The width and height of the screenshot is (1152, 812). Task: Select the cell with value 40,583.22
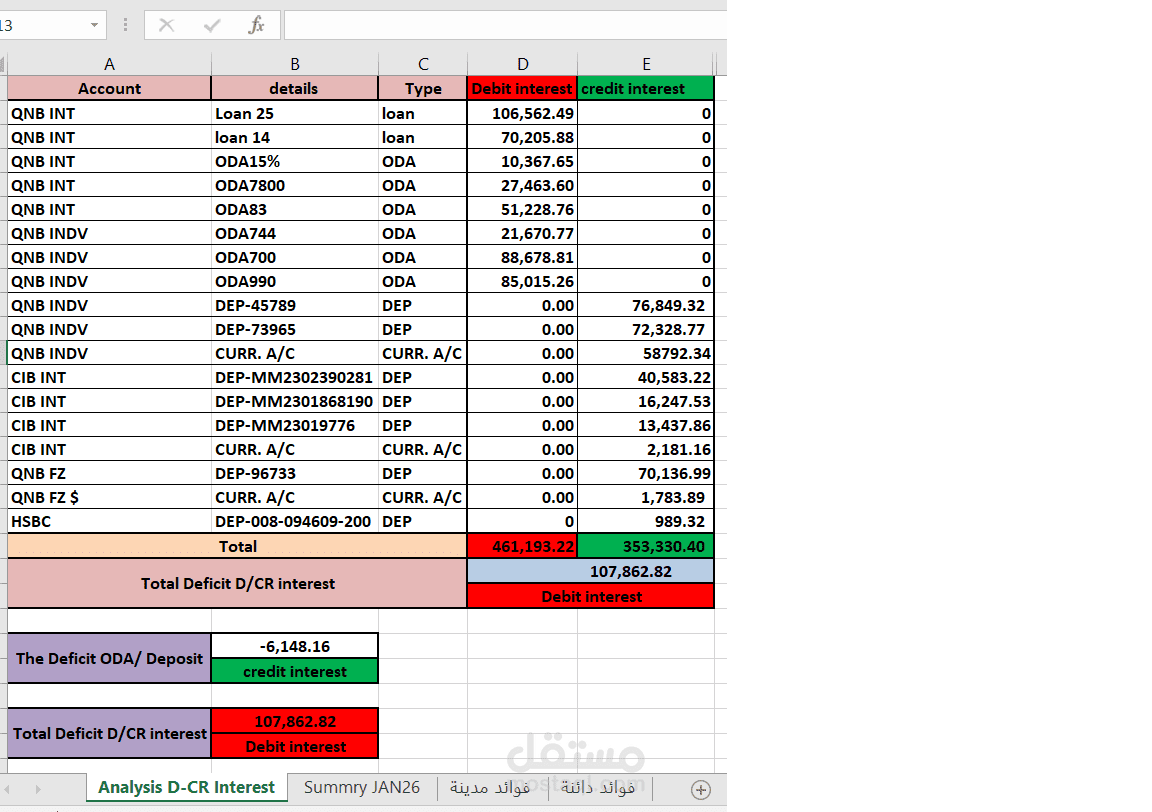tap(646, 378)
